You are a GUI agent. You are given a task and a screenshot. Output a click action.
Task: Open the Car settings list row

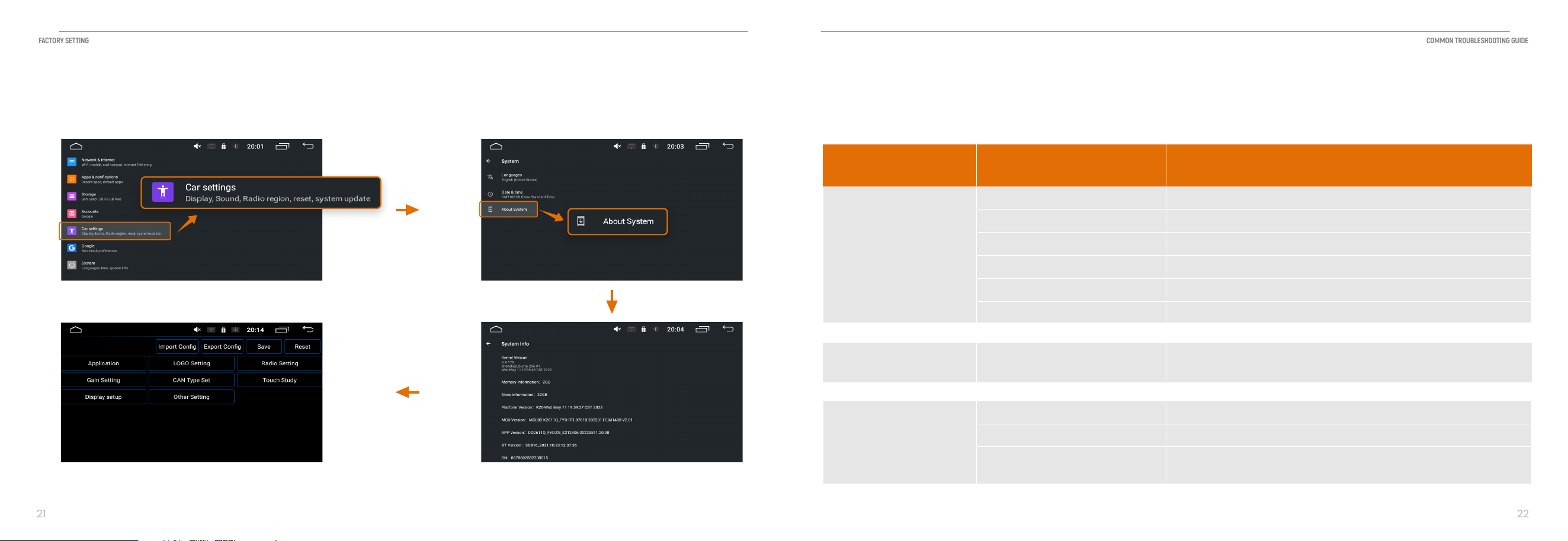115,231
